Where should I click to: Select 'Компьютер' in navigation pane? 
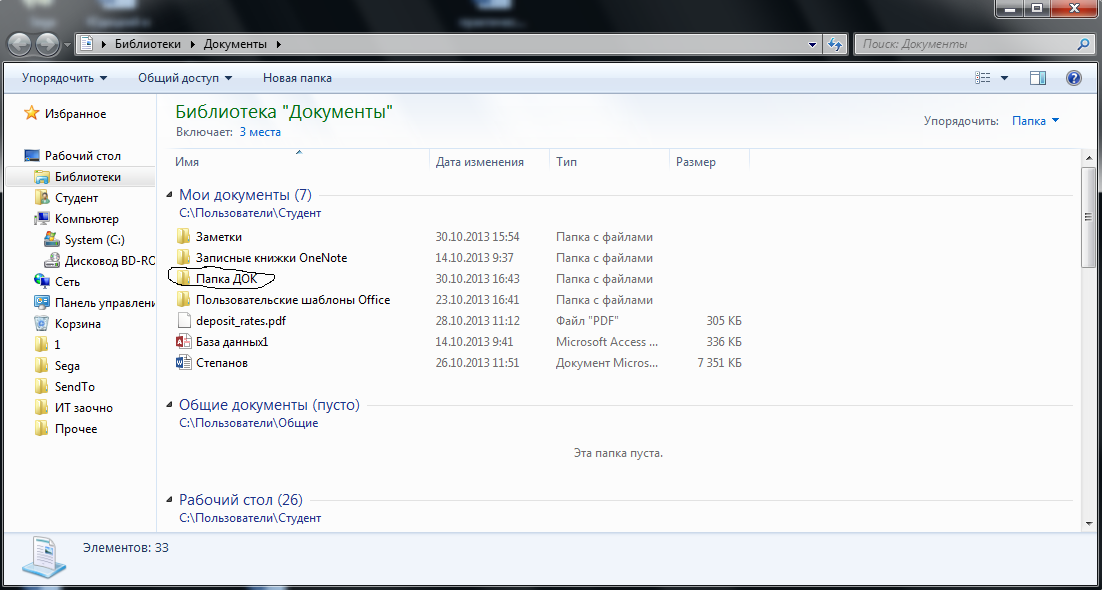click(x=77, y=219)
